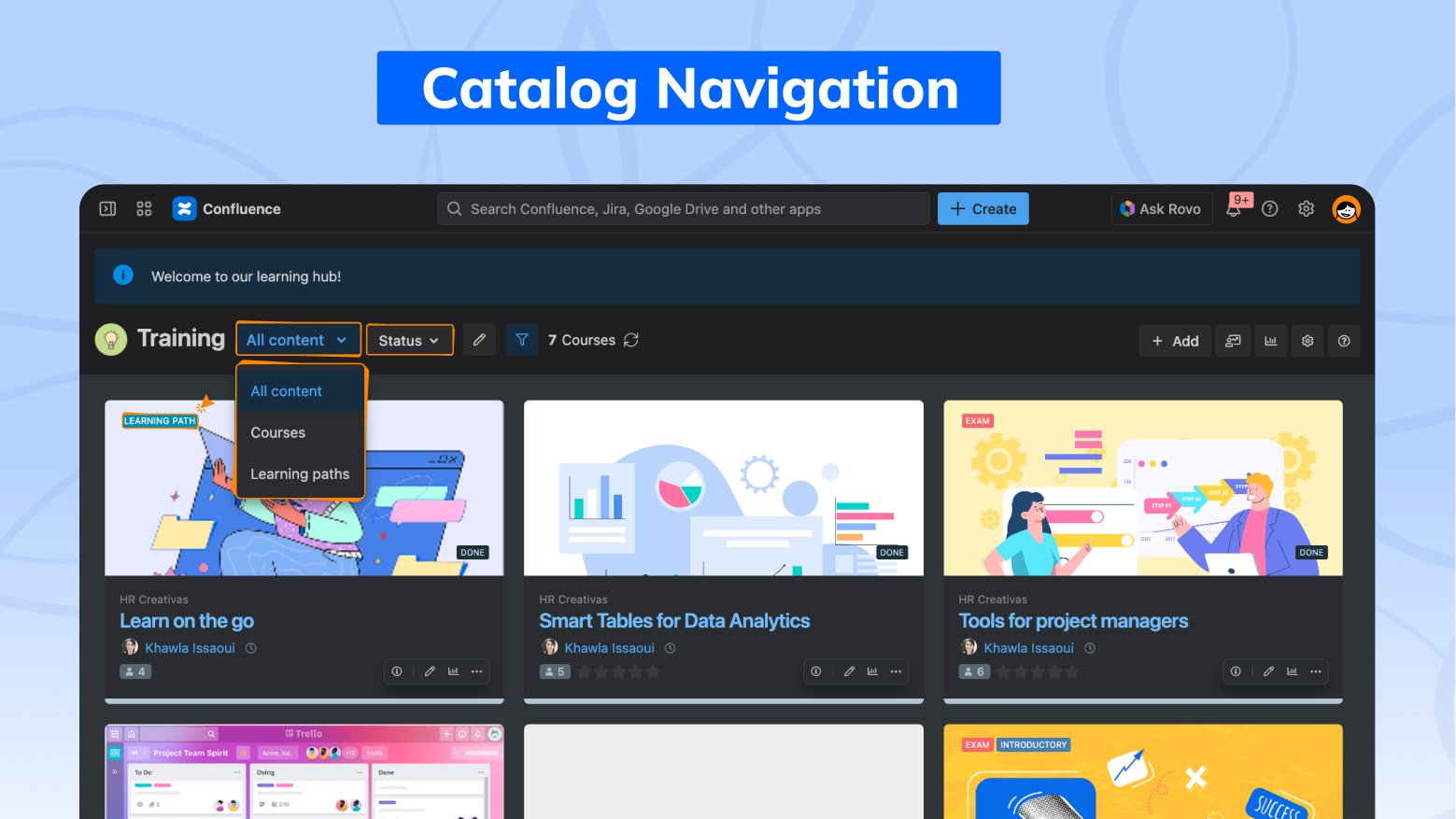
Task: Open notifications bell with 9+ badge
Action: pos(1234,209)
